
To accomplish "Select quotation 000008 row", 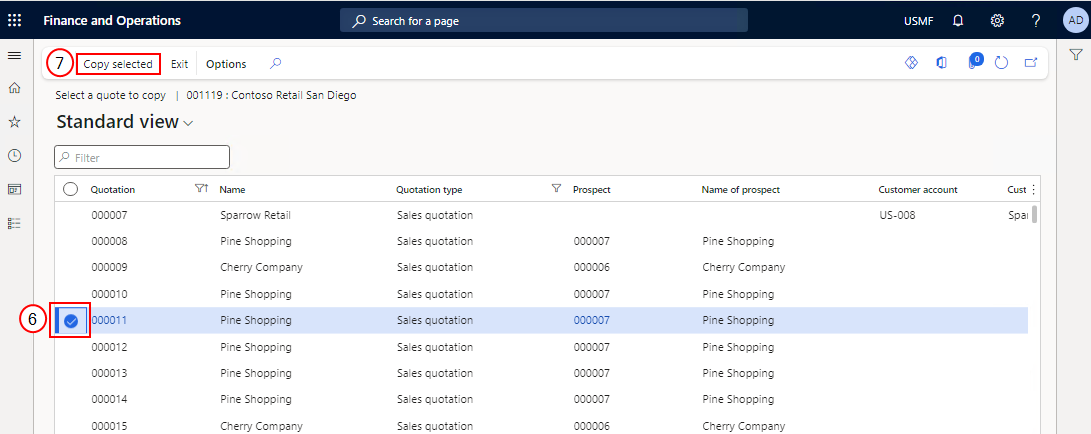I will 541,241.
